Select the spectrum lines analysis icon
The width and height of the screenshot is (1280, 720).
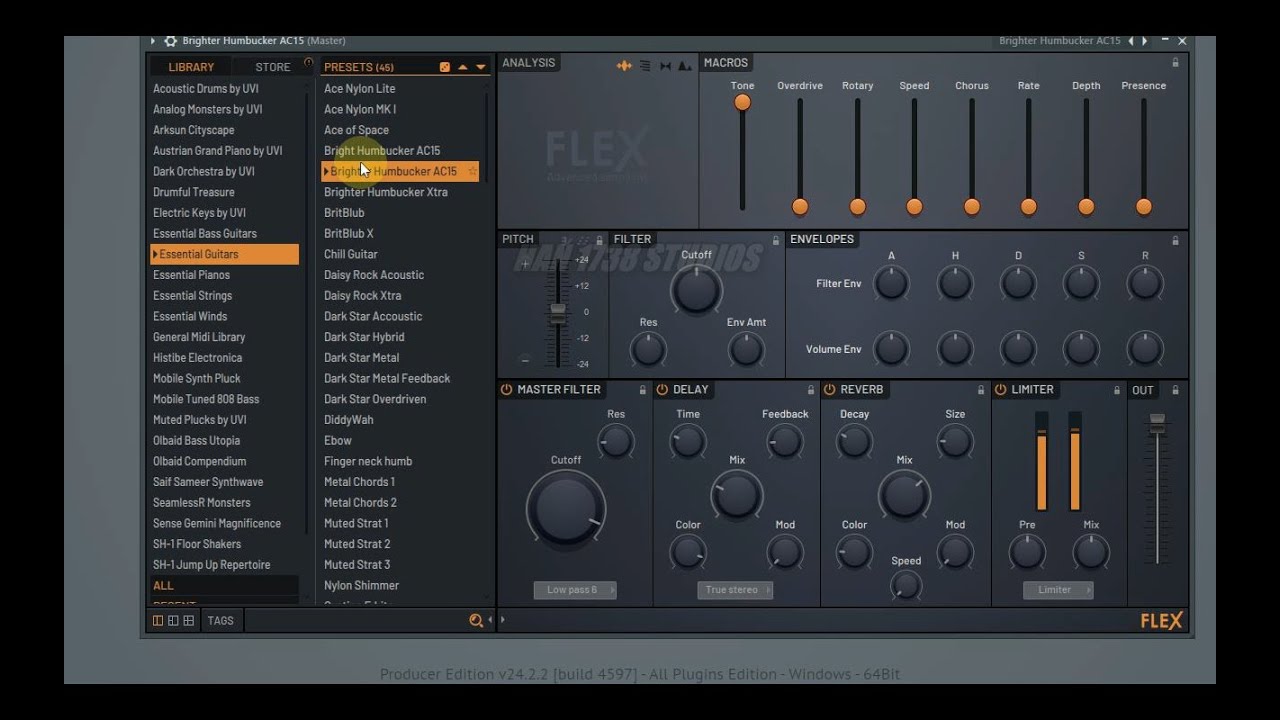coord(645,66)
